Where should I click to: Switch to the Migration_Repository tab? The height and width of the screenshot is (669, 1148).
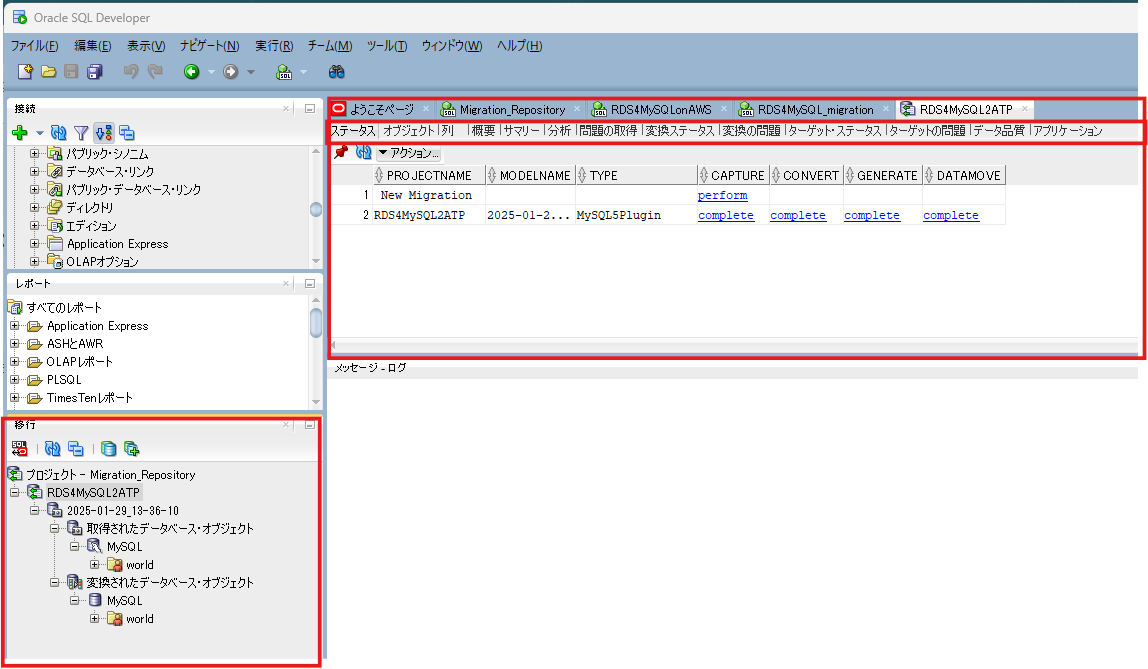pyautogui.click(x=512, y=110)
